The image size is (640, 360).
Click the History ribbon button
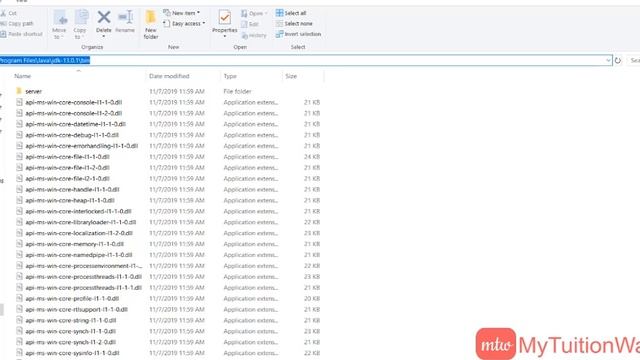254,36
